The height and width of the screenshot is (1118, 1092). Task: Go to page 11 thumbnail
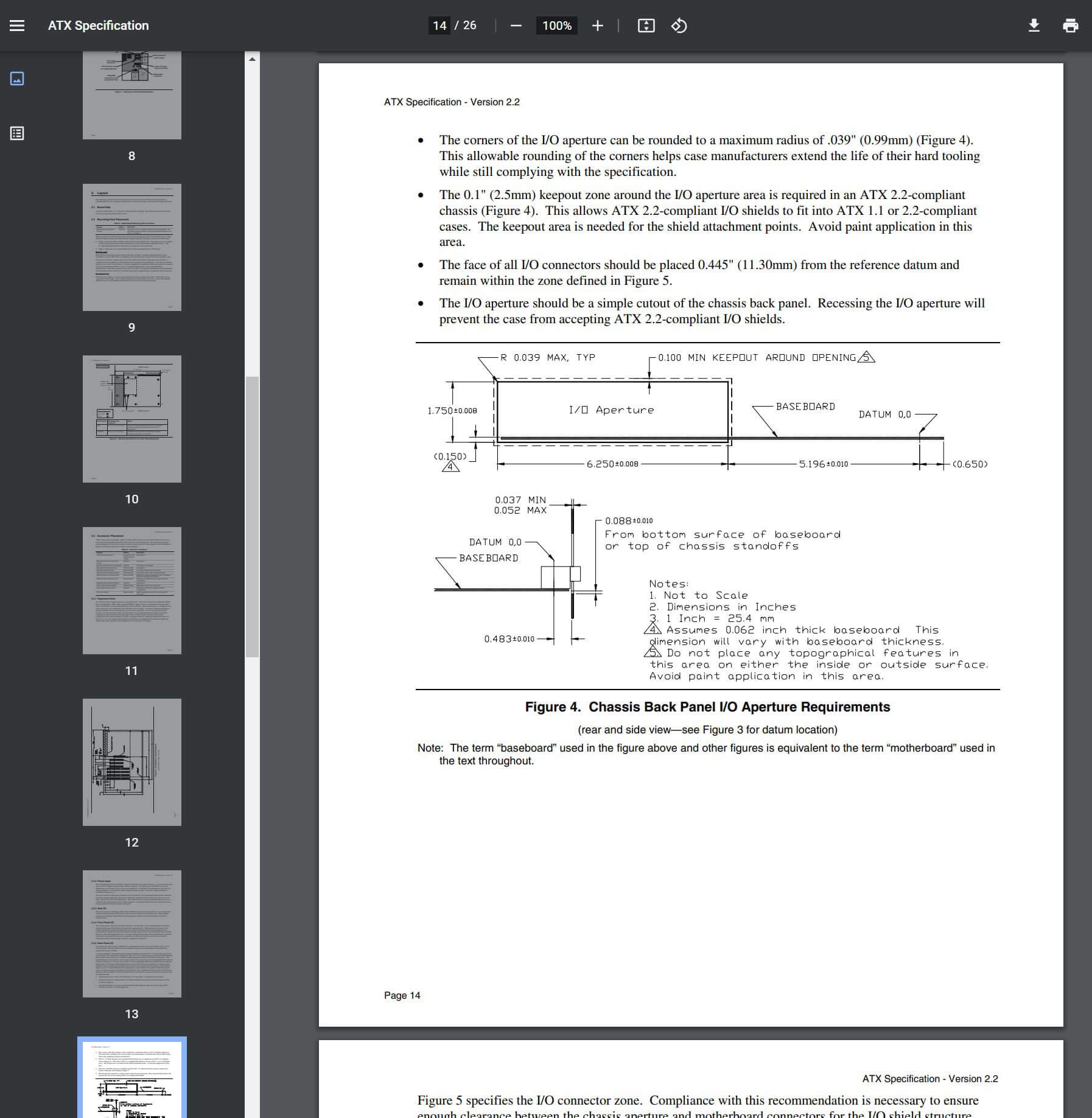[132, 590]
